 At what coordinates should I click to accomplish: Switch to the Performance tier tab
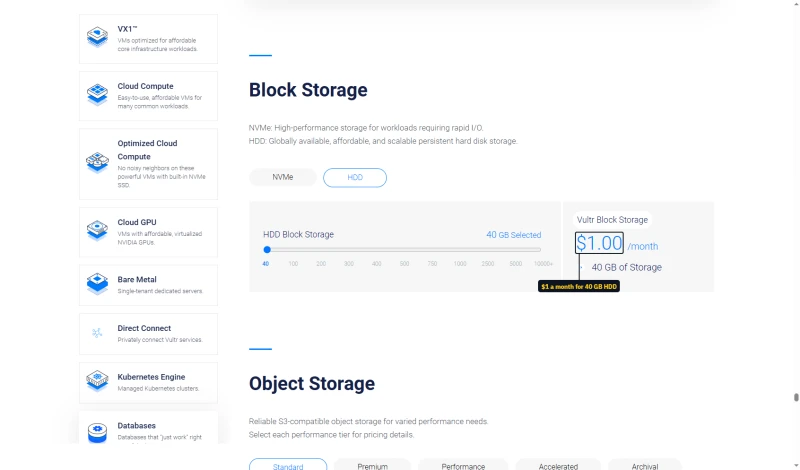click(x=463, y=465)
